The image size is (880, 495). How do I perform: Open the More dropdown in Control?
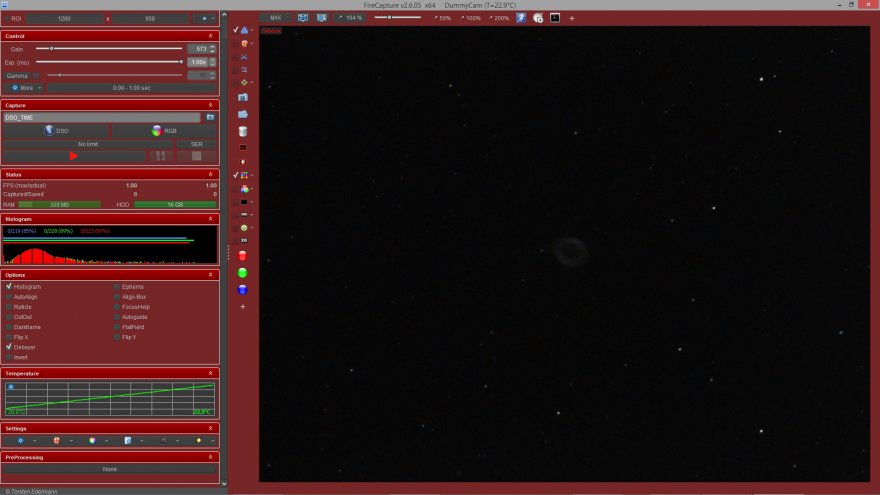26,87
